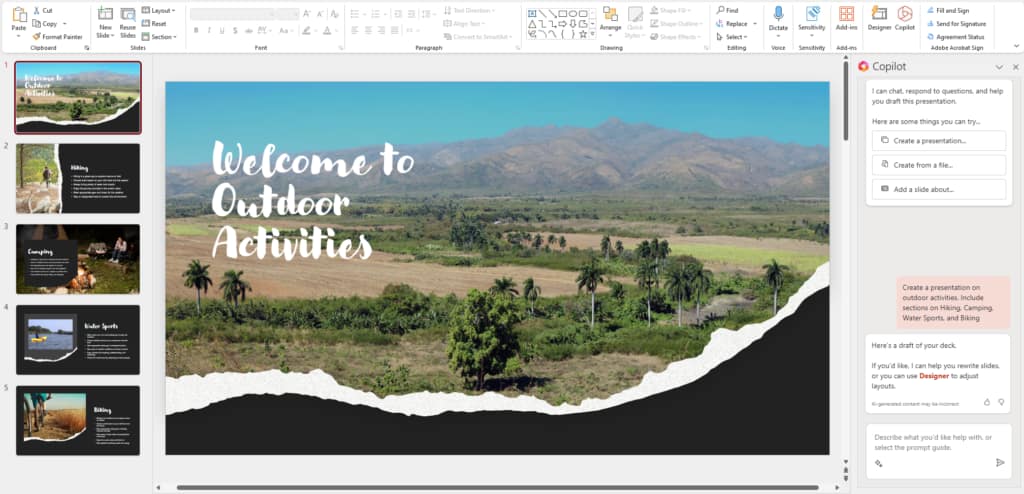The image size is (1024, 494).
Task: Click the Reset slide button
Action: [154, 24]
